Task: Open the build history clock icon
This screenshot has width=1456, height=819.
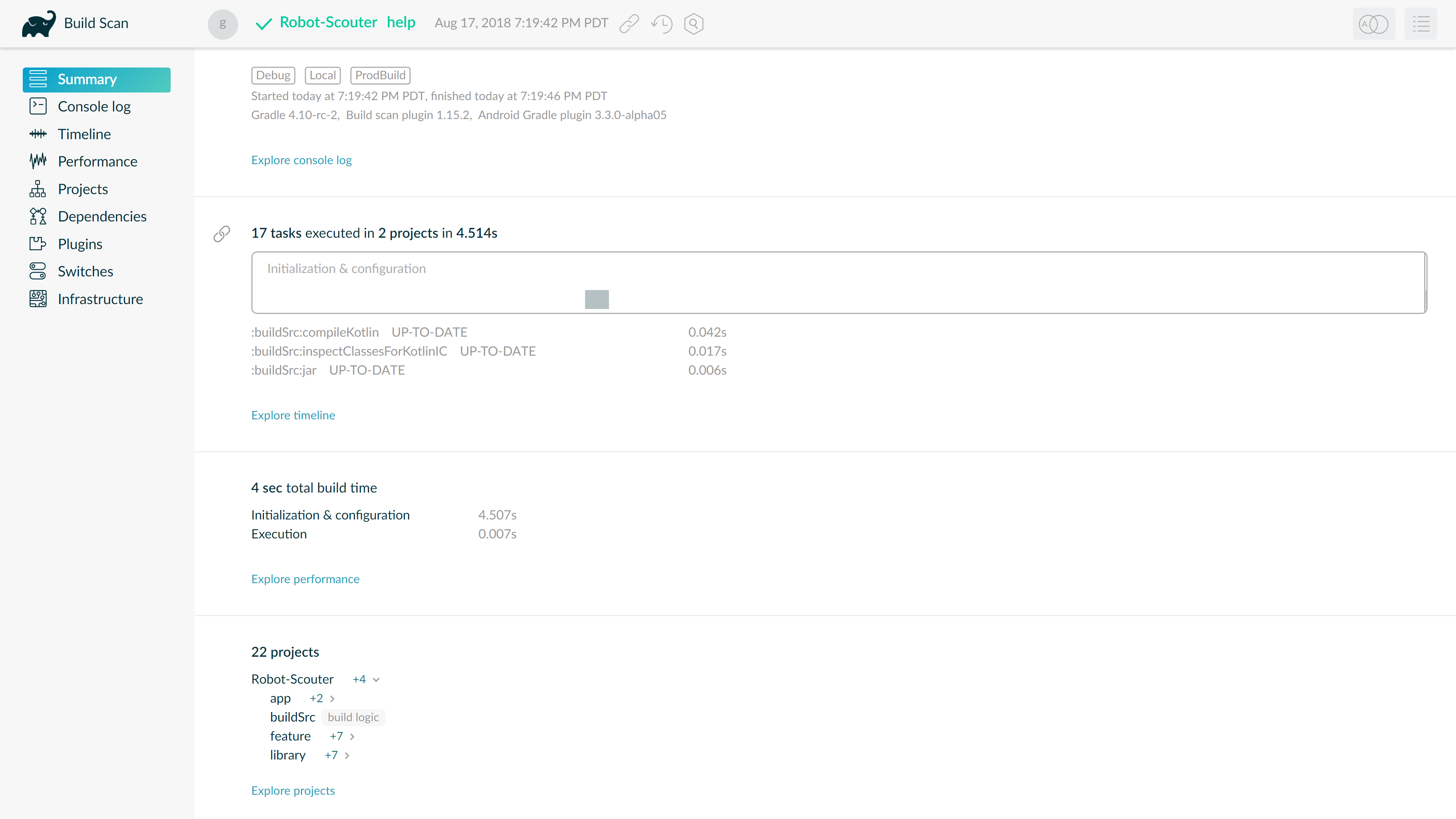Action: tap(661, 24)
